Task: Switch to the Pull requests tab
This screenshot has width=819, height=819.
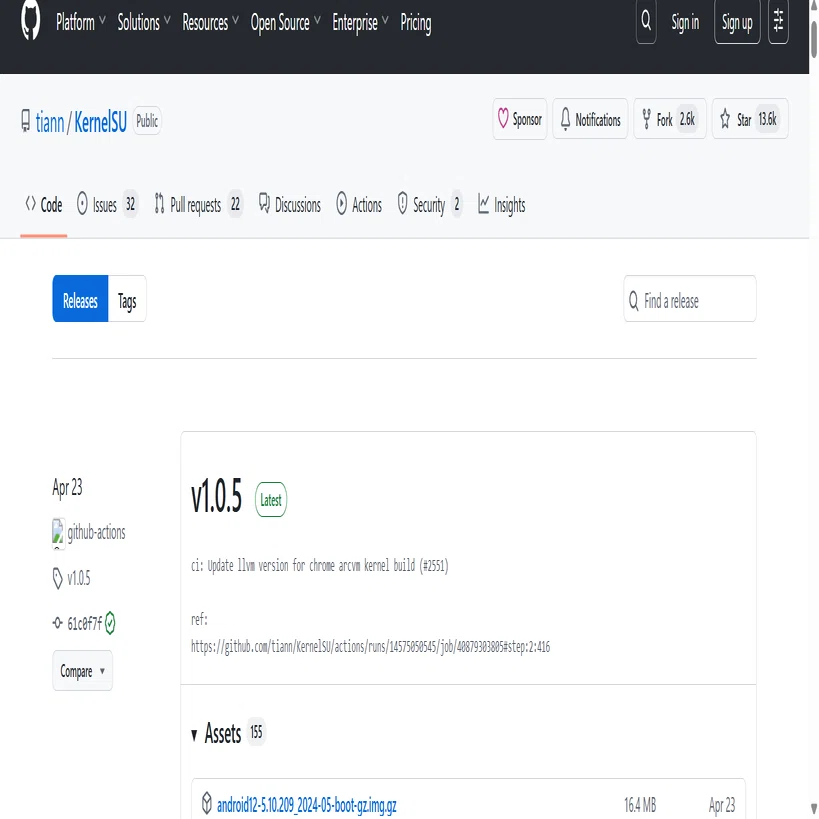Action: pyautogui.click(x=198, y=205)
